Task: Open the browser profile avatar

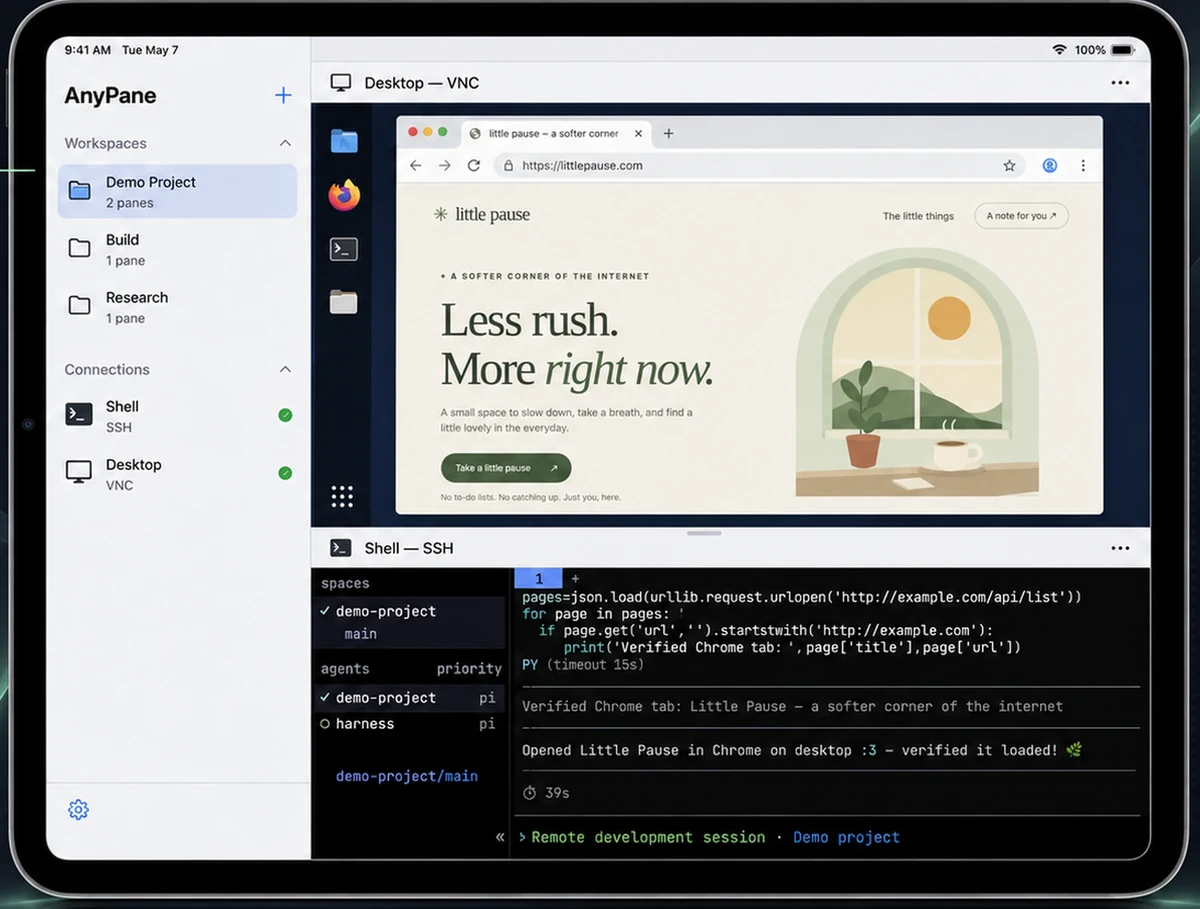Action: point(1050,166)
